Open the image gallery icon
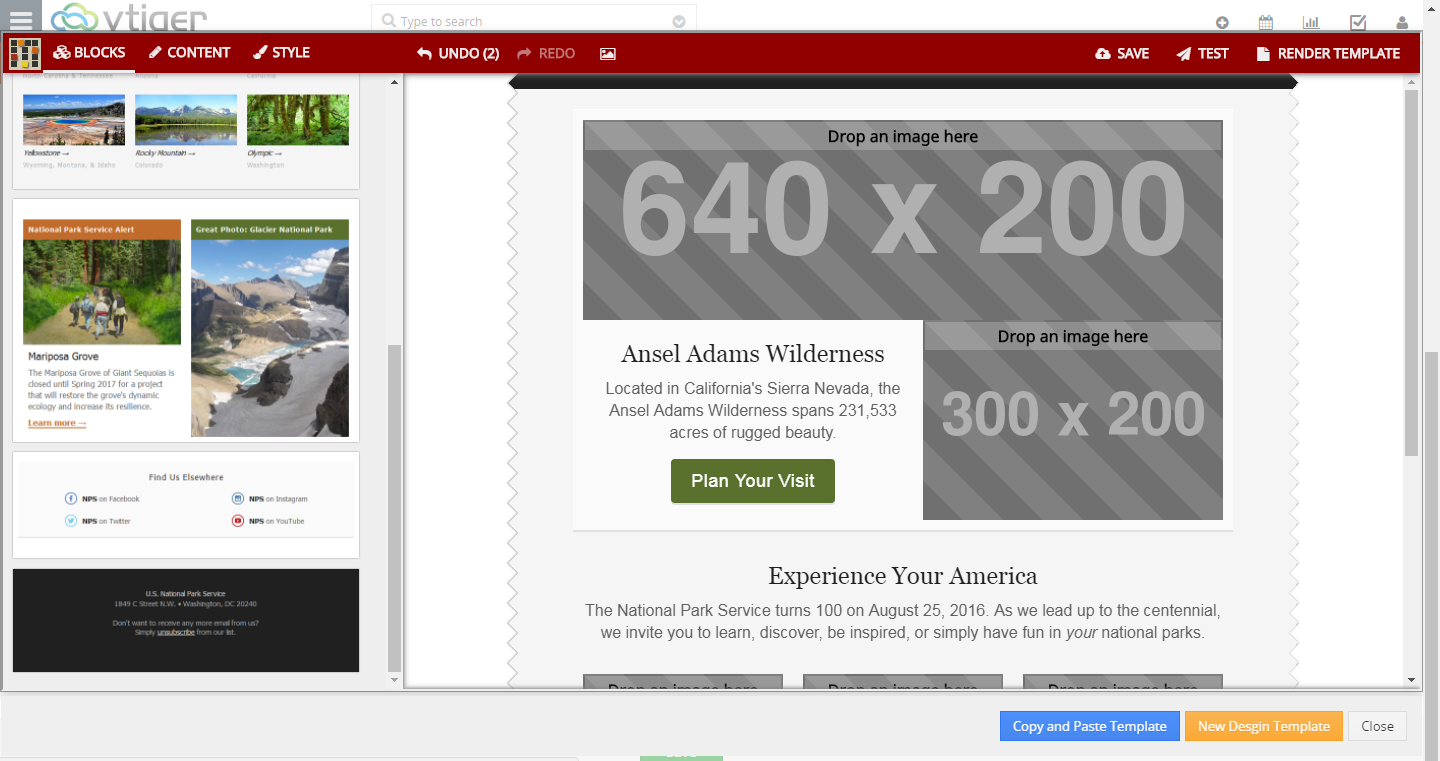This screenshot has height=761, width=1440. pyautogui.click(x=608, y=54)
